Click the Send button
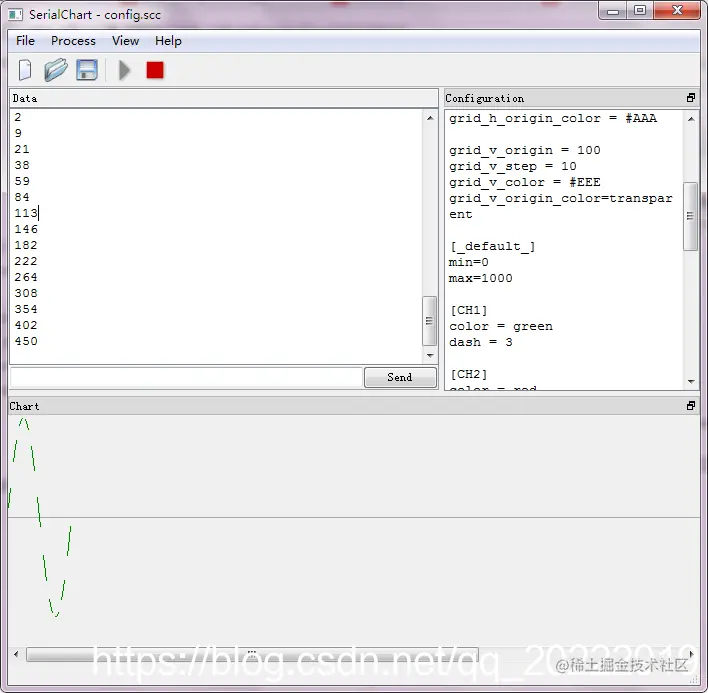The height and width of the screenshot is (693, 708). point(400,377)
